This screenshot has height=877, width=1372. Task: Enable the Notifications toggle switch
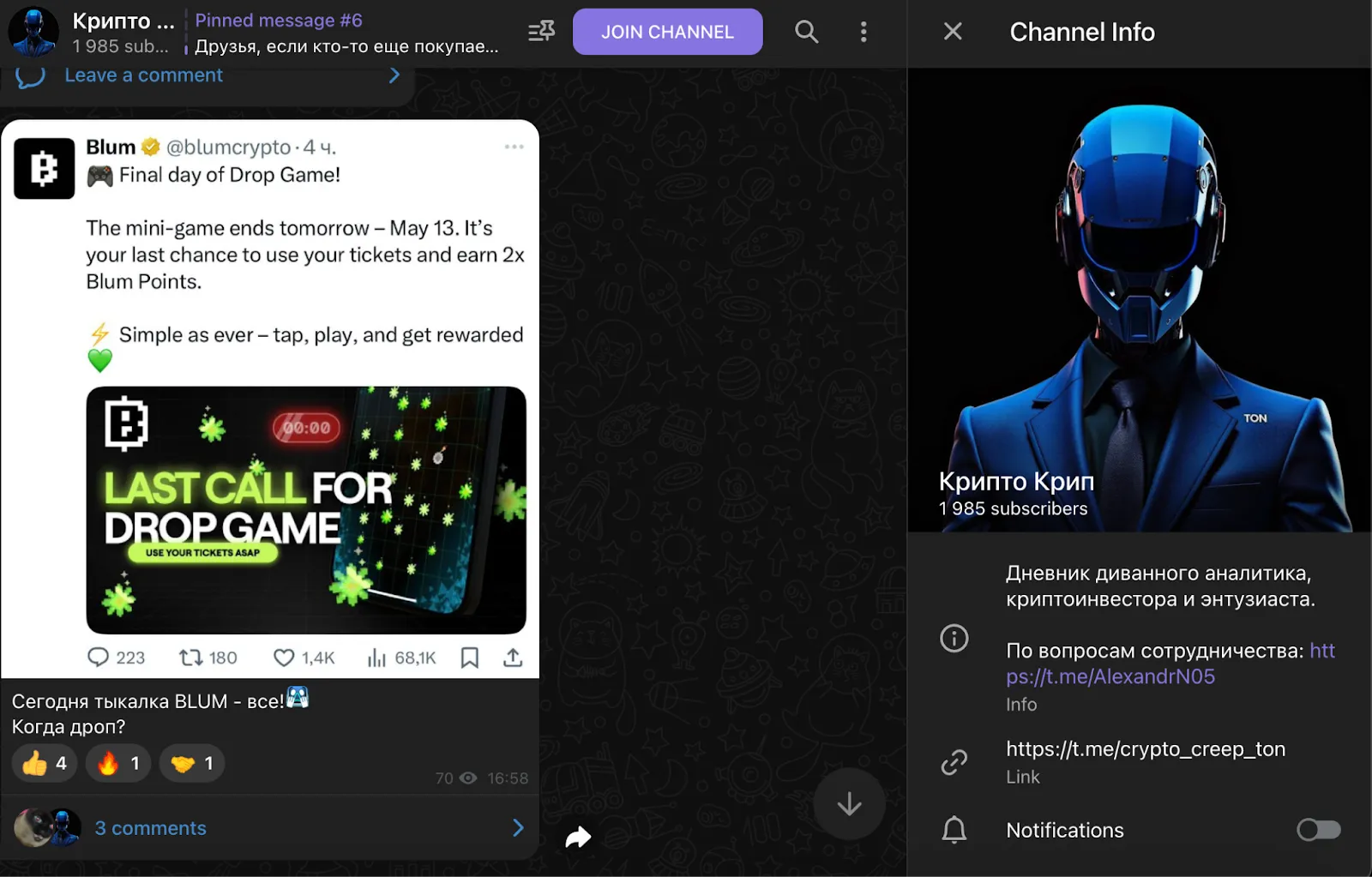1319,830
